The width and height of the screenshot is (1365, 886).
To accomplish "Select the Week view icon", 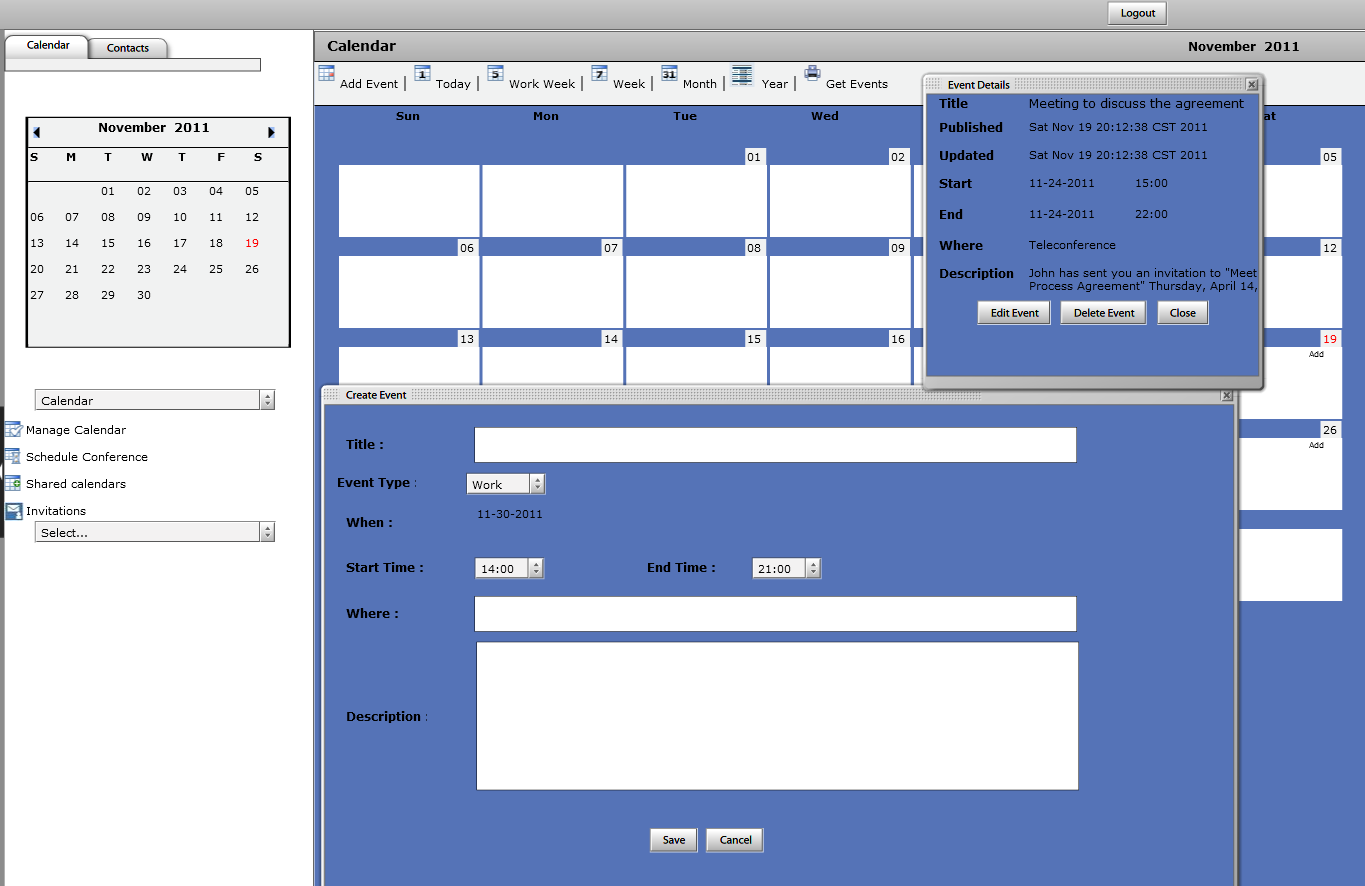I will tap(599, 73).
